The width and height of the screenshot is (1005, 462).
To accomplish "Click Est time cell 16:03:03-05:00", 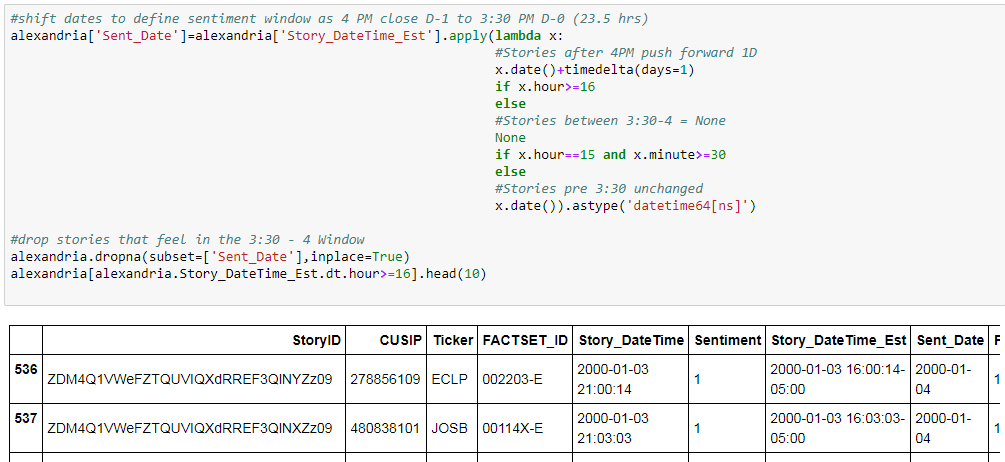I will (x=838, y=428).
